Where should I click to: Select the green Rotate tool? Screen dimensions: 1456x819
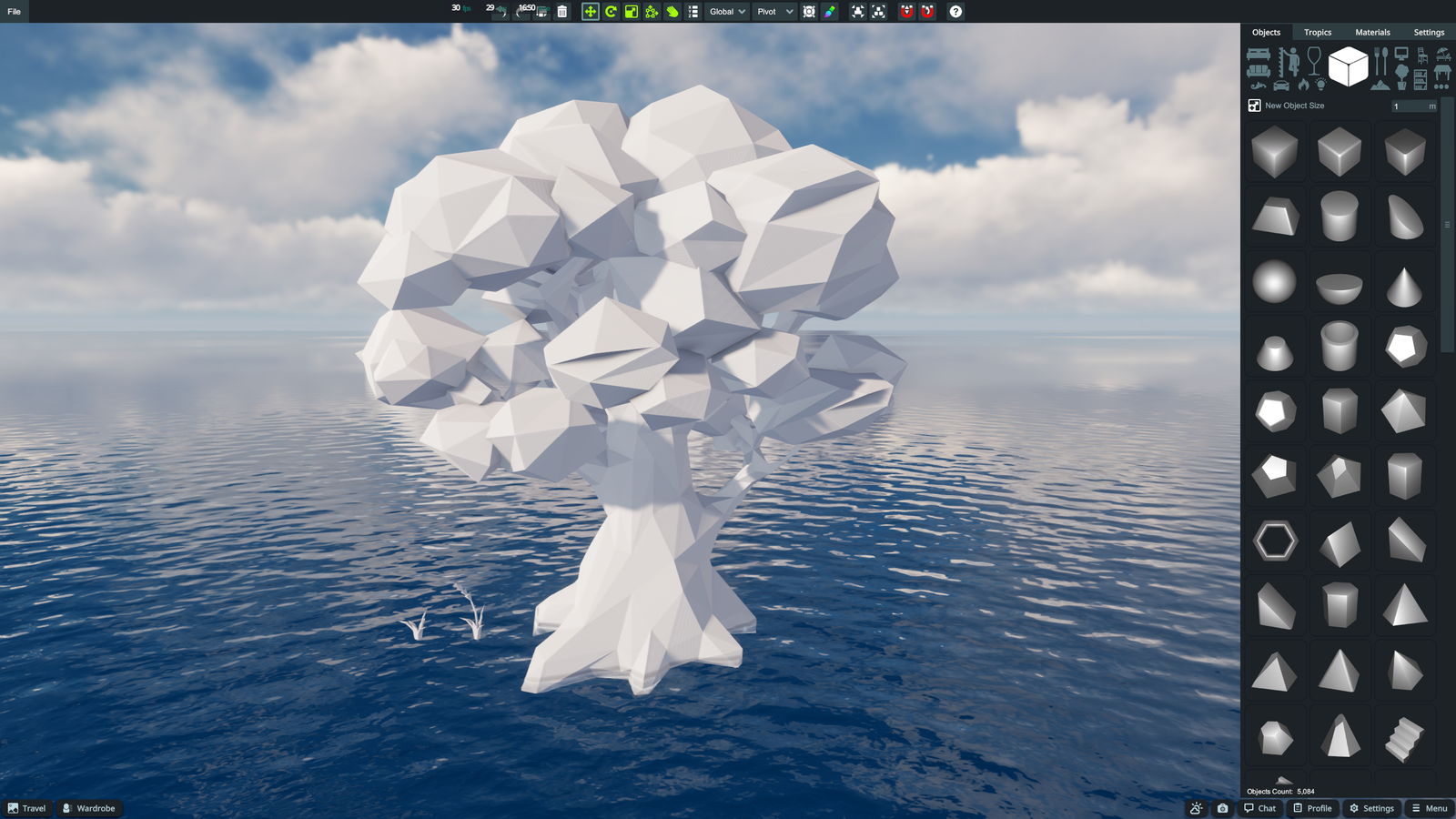611,12
